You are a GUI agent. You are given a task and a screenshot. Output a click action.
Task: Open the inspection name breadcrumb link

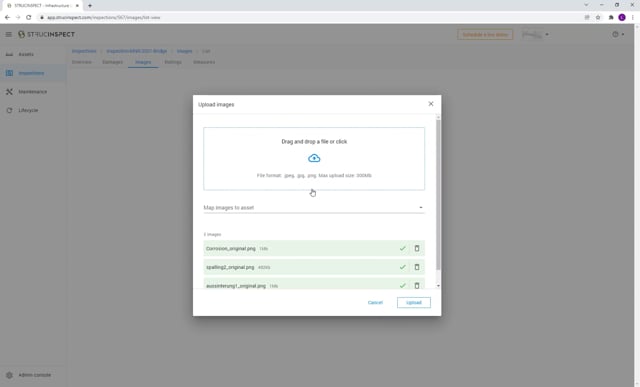click(137, 51)
